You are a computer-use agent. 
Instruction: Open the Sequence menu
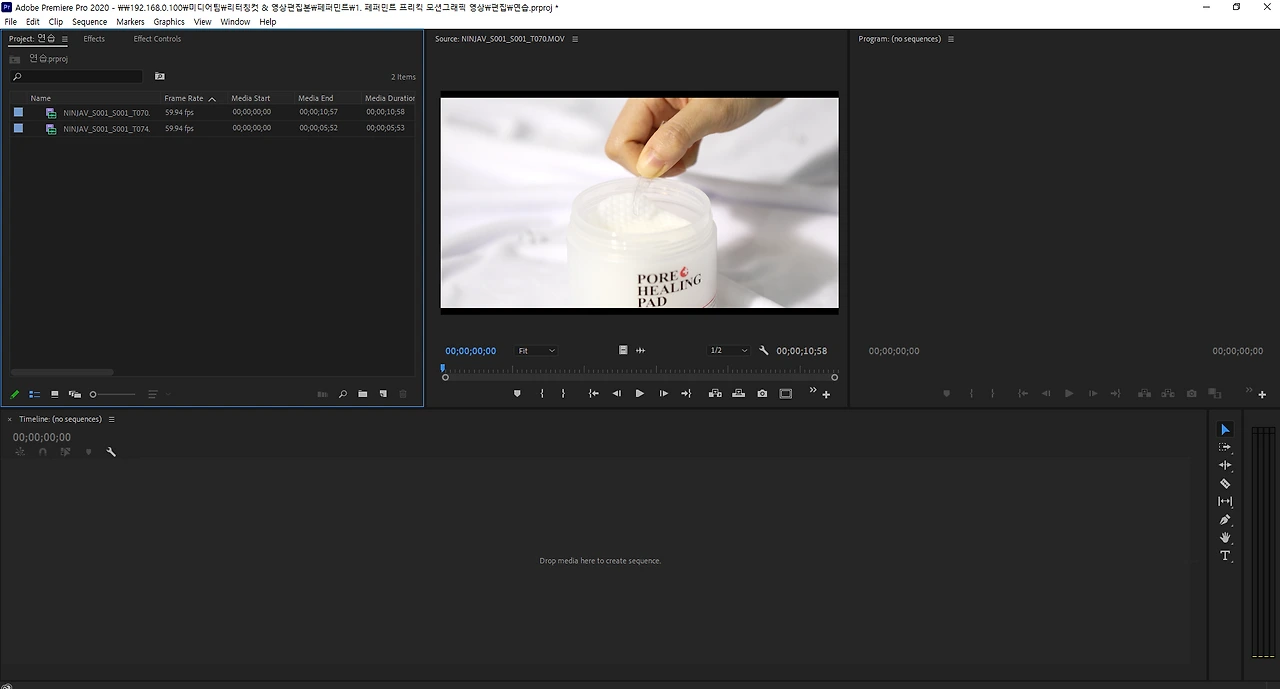click(x=89, y=22)
